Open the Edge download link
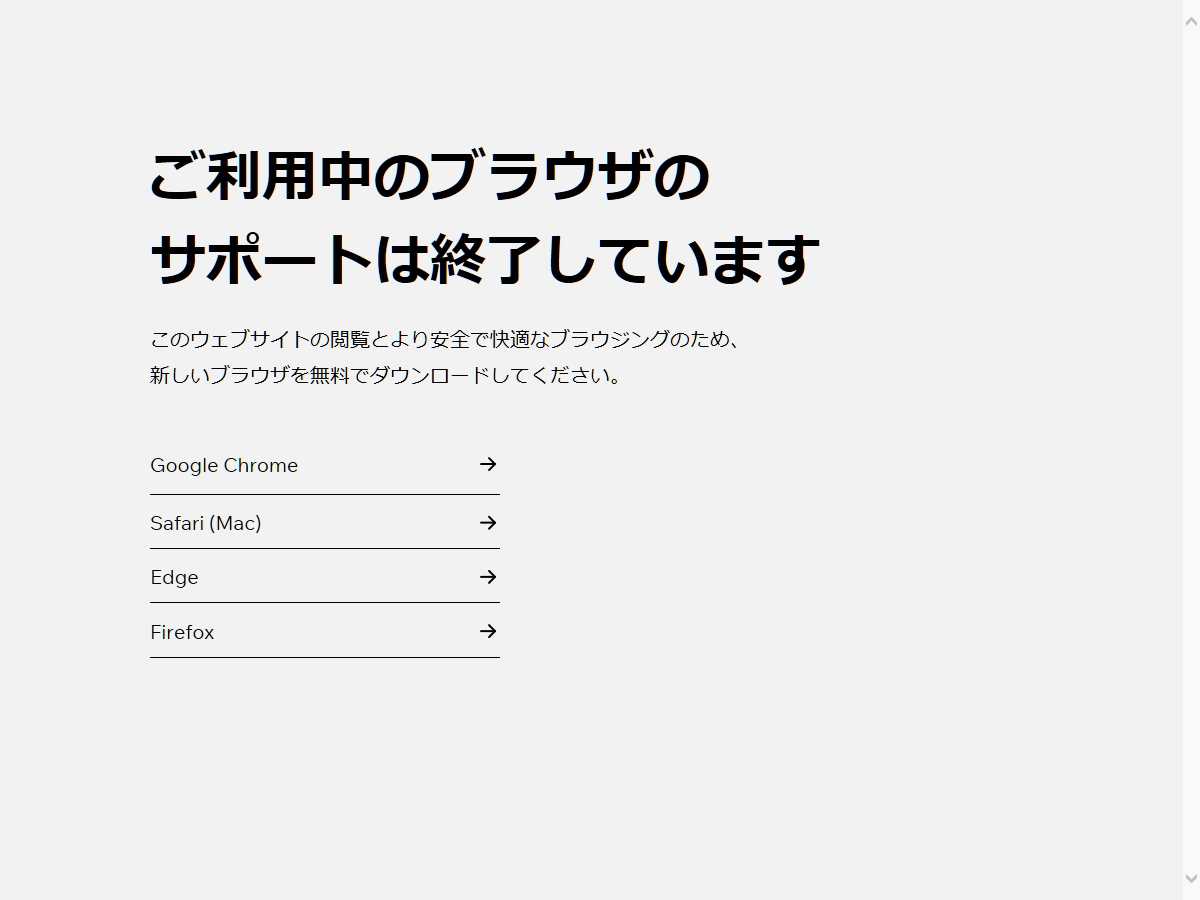This screenshot has height=900, width=1200. click(324, 577)
